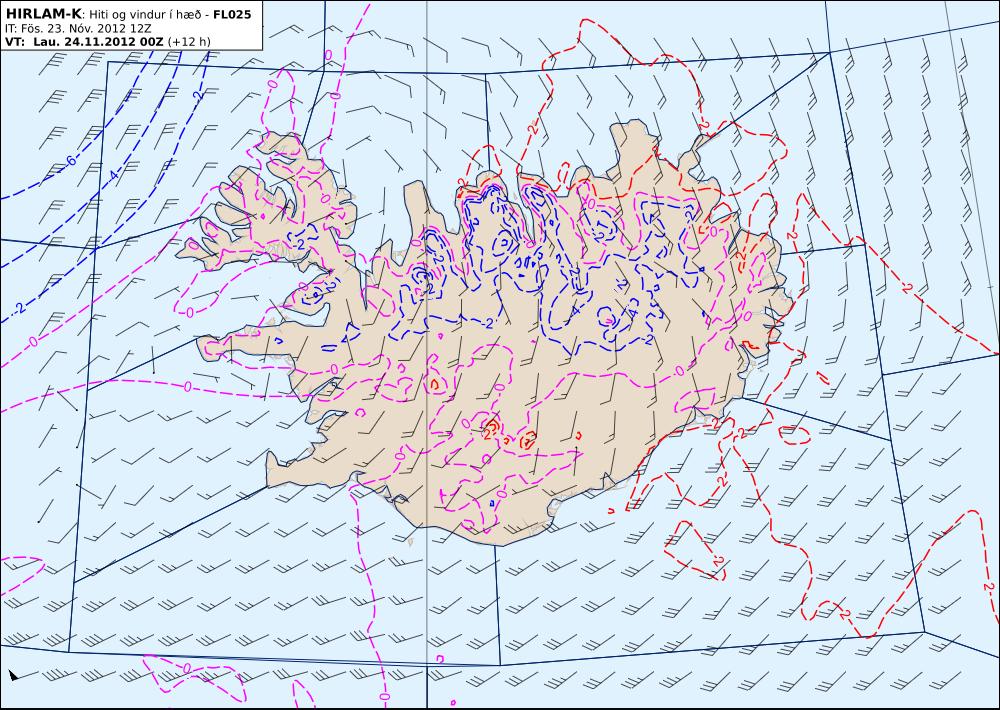Click the blue -6 isotherm label
Screen dimensions: 1000x710
pos(70,161)
